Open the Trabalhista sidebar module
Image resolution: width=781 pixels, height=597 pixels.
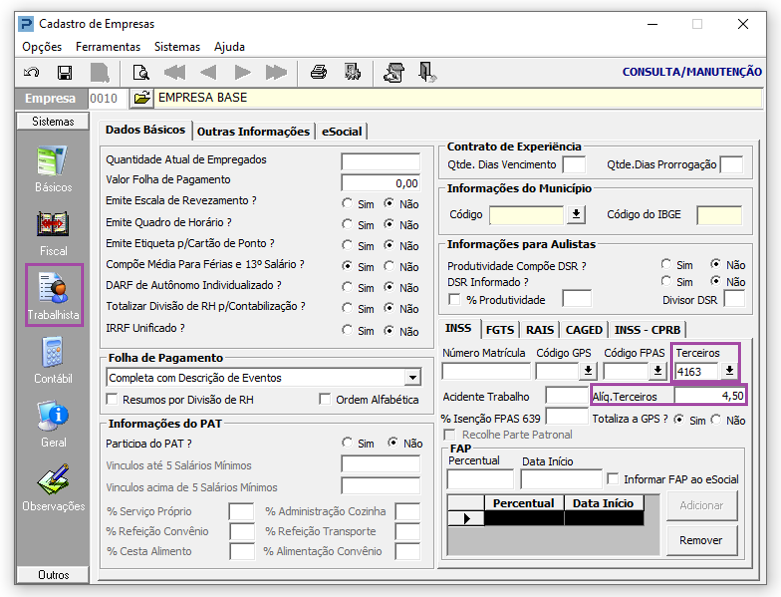pos(54,295)
